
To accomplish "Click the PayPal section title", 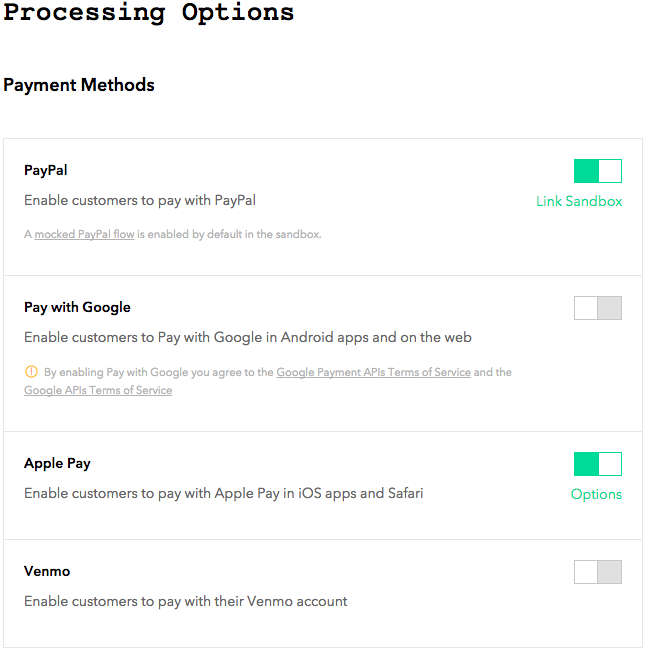I will (46, 170).
